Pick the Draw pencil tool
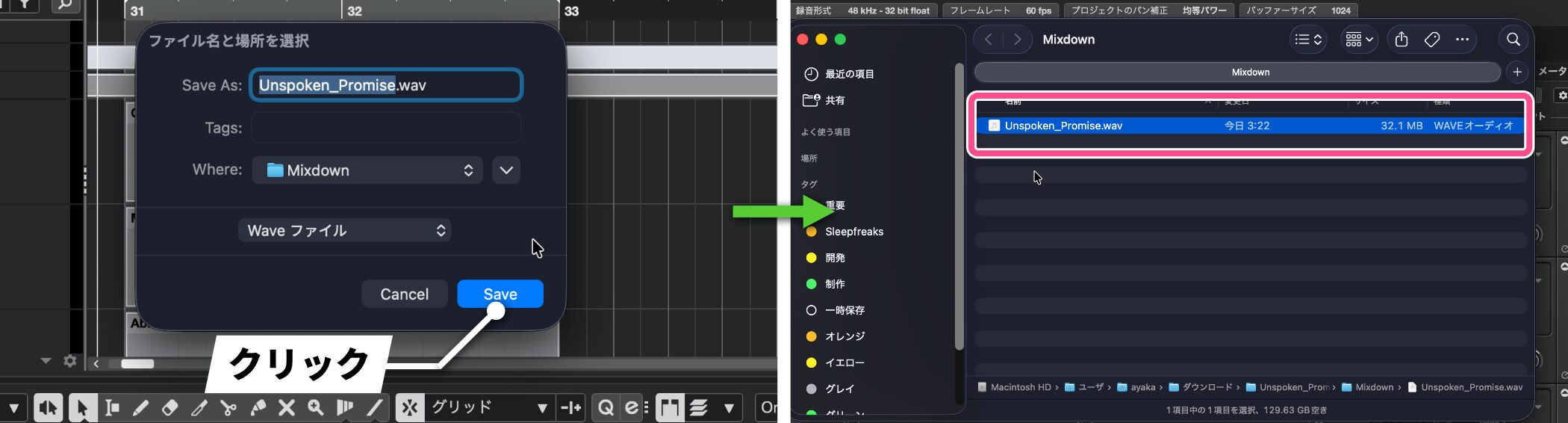The height and width of the screenshot is (423, 1568). pyautogui.click(x=140, y=407)
